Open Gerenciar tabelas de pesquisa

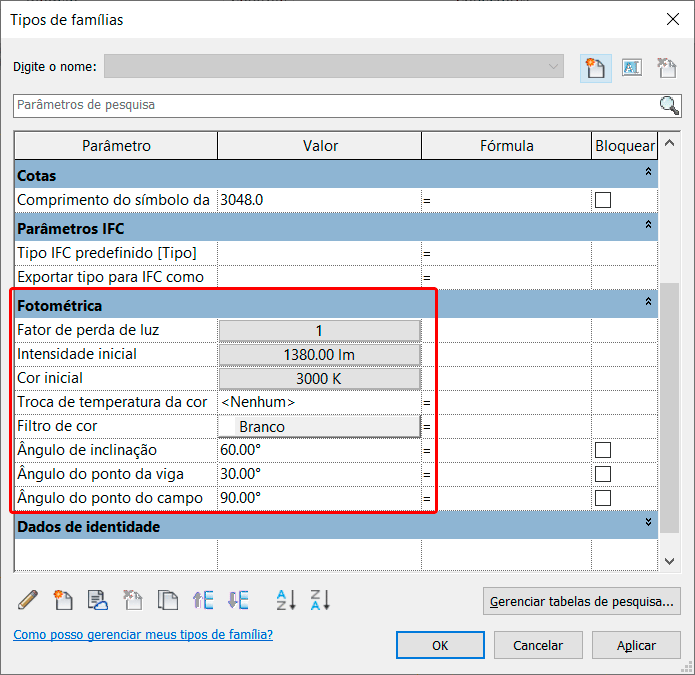pyautogui.click(x=582, y=601)
